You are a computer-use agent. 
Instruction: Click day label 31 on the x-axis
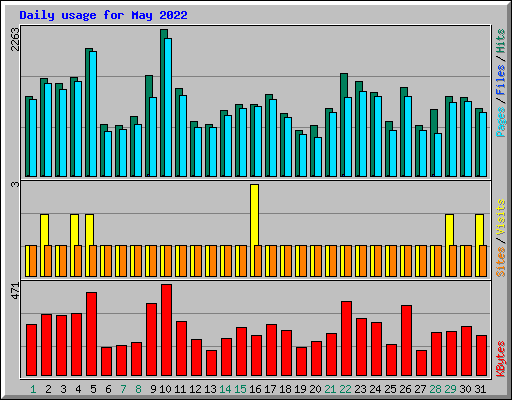[480, 389]
